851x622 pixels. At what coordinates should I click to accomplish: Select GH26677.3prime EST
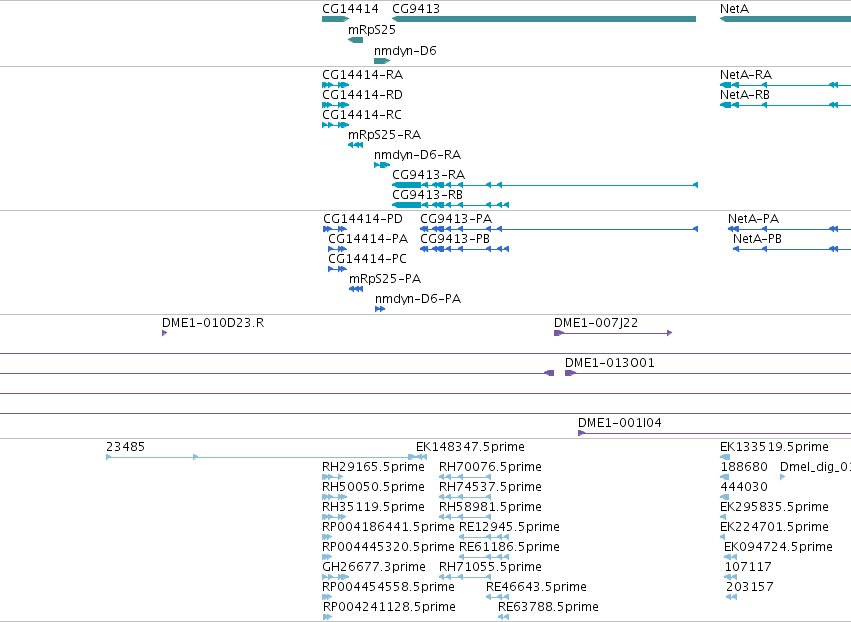373,567
